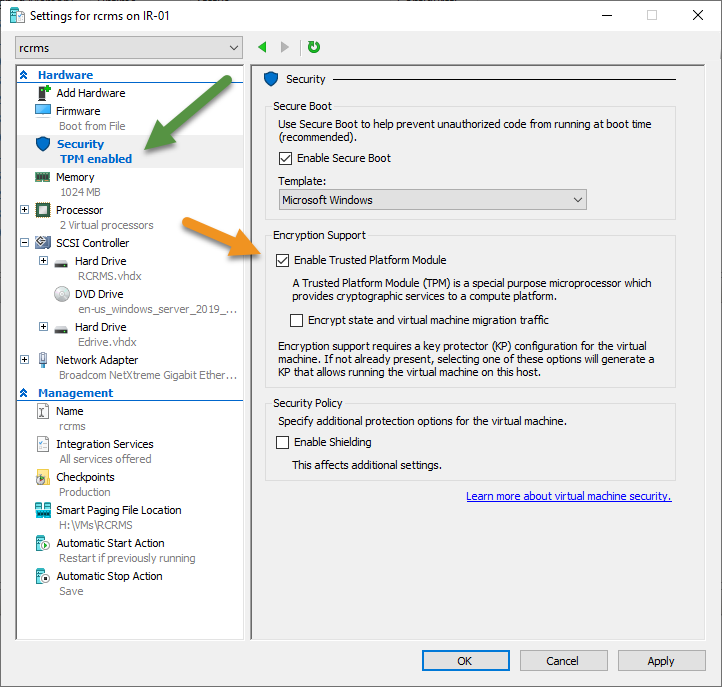Expand the Processor tree node
Viewport: 722px width, 687px height.
click(x=24, y=210)
